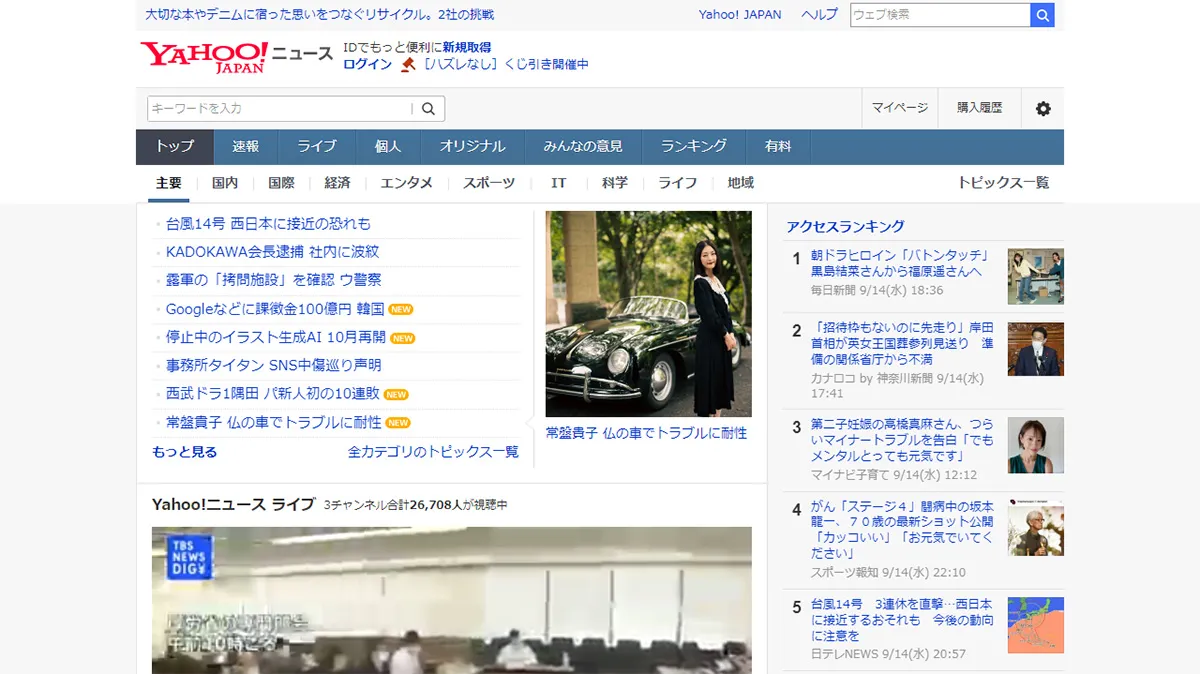
Task: Click the Yahoo! JAPAN News logo
Action: [236, 56]
